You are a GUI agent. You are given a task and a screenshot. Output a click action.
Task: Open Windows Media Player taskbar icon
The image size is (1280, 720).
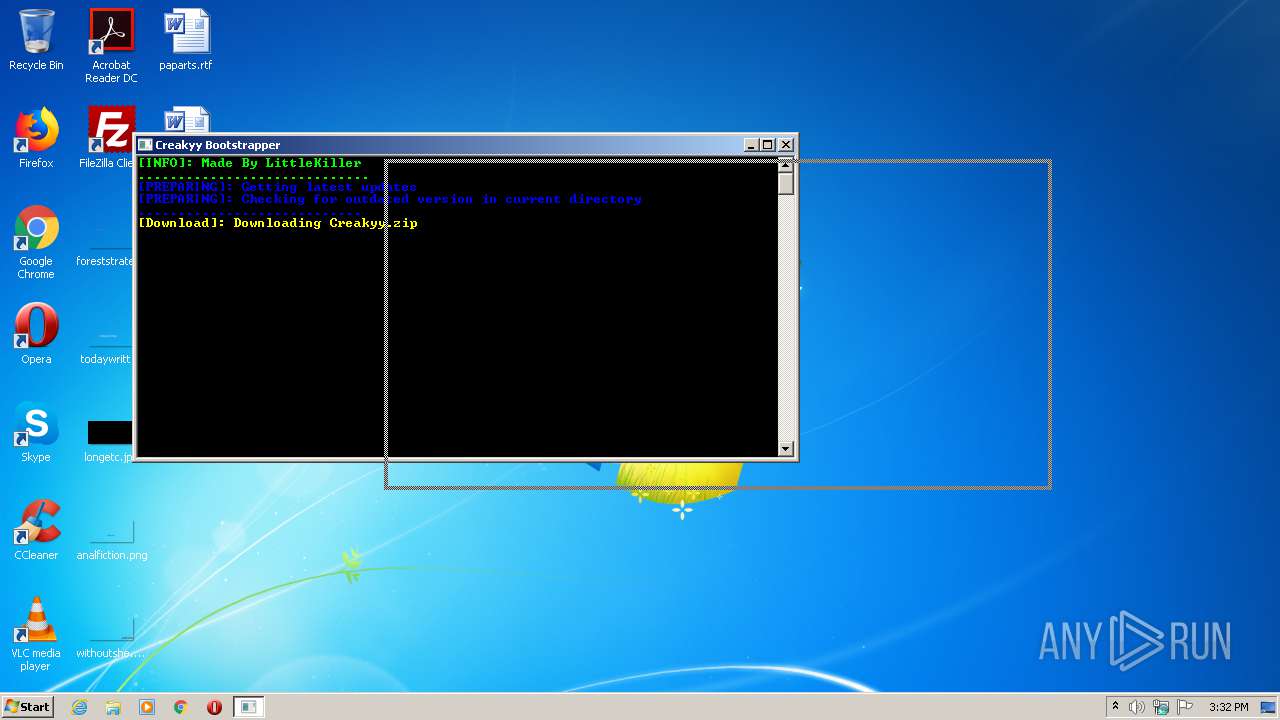pyautogui.click(x=147, y=707)
